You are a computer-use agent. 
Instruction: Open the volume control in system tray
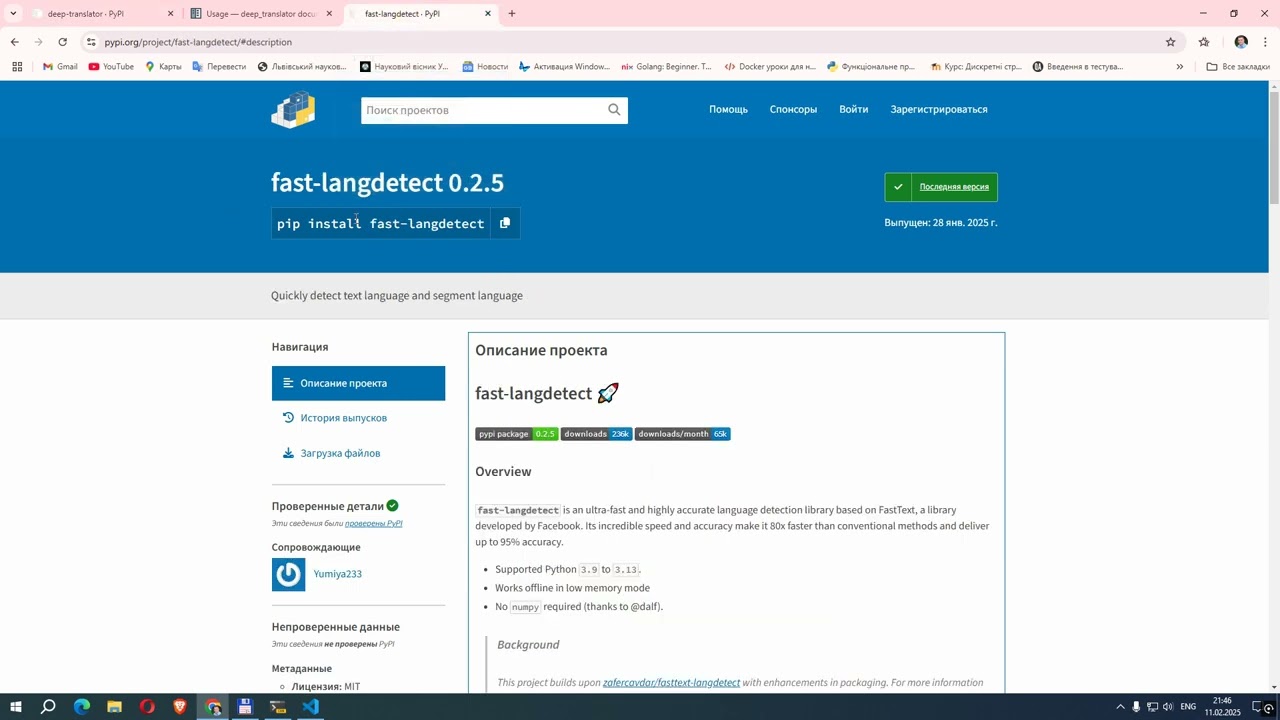1168,707
